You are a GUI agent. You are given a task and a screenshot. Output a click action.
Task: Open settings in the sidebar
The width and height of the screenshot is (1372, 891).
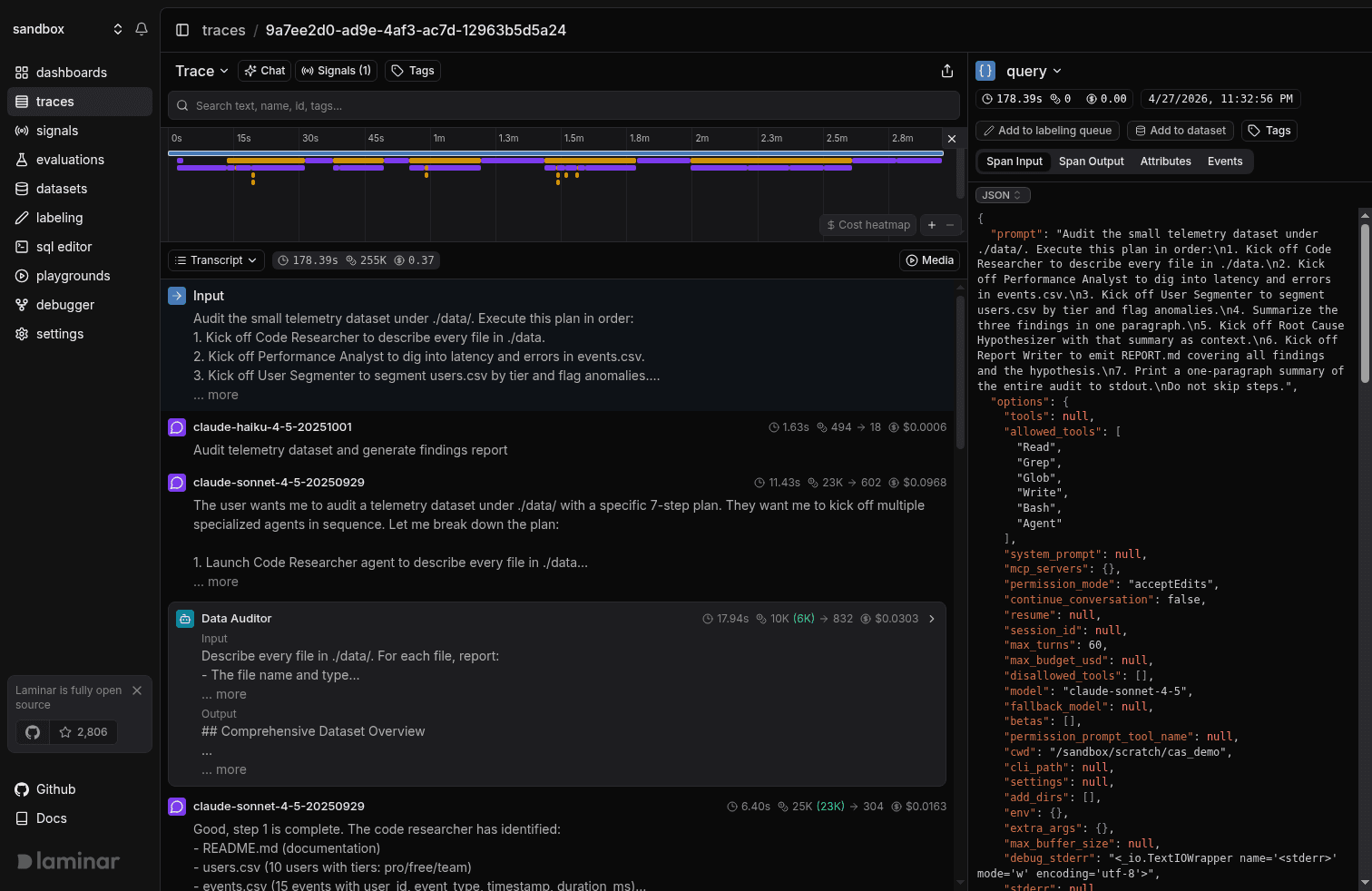80,334
